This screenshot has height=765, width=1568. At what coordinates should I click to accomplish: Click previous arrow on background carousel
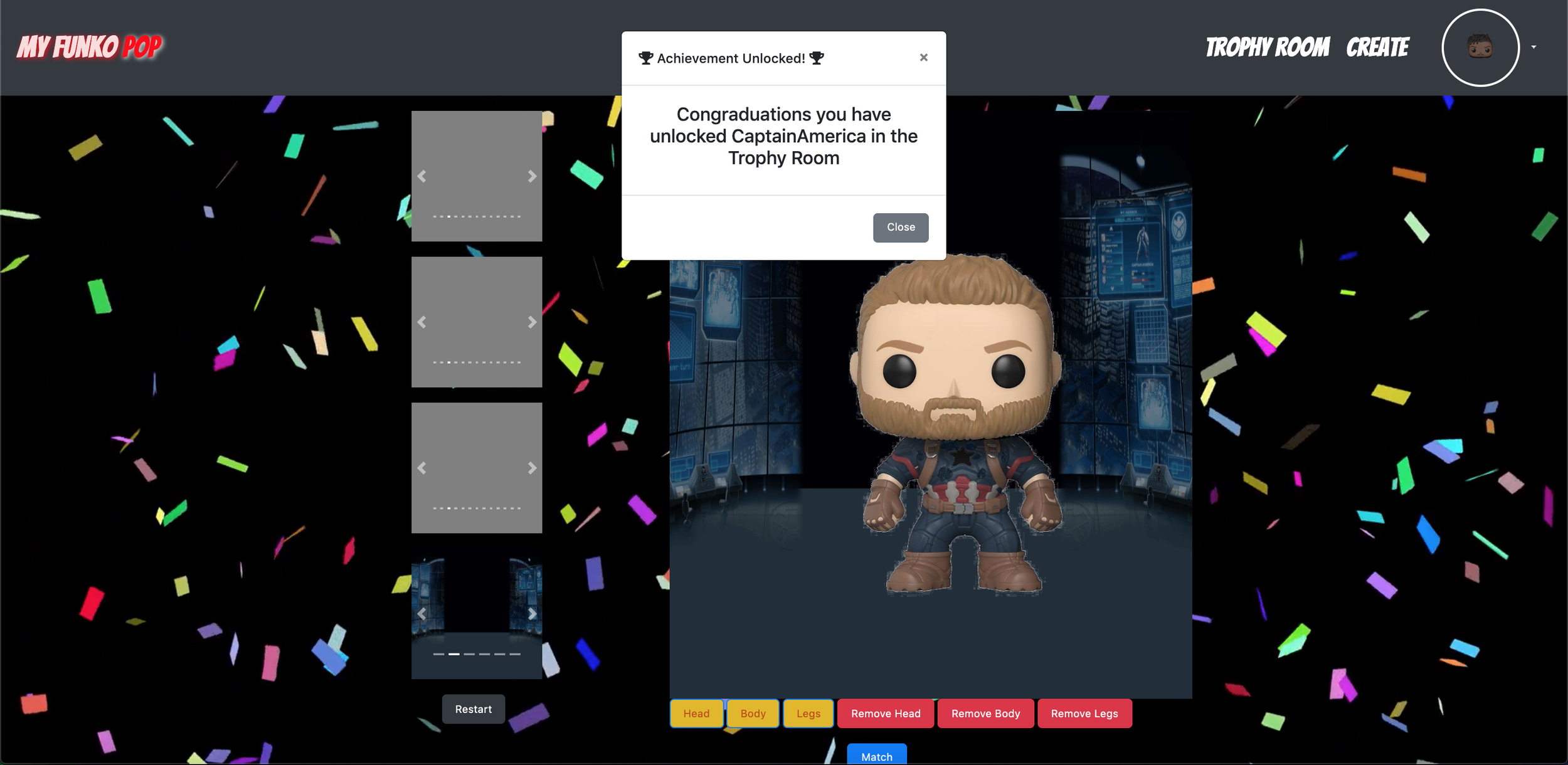[x=422, y=614]
